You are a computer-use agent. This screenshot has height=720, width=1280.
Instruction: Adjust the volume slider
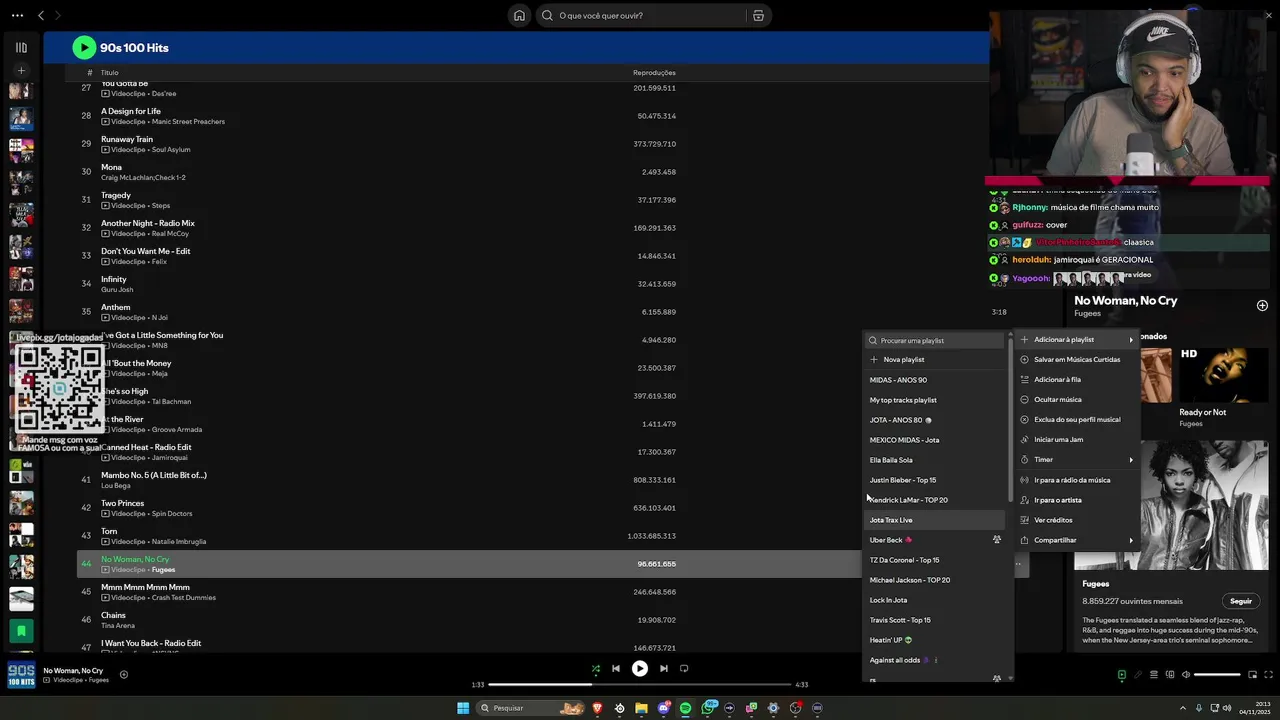[1217, 674]
